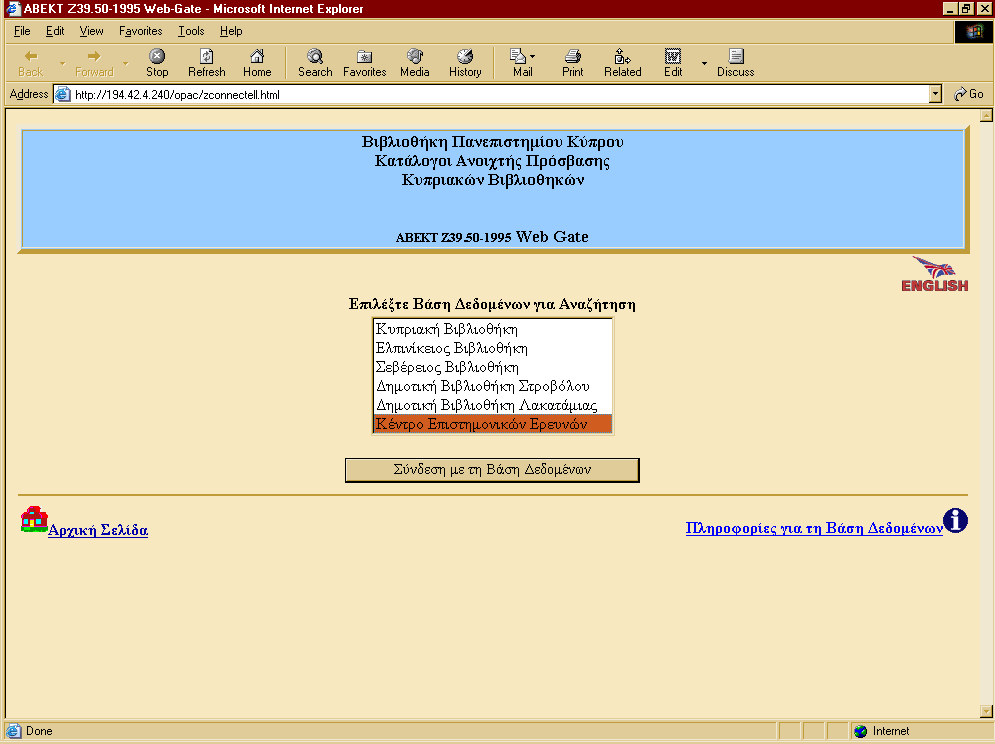Go to the Home page
This screenshot has height=744, width=995.
point(257,63)
